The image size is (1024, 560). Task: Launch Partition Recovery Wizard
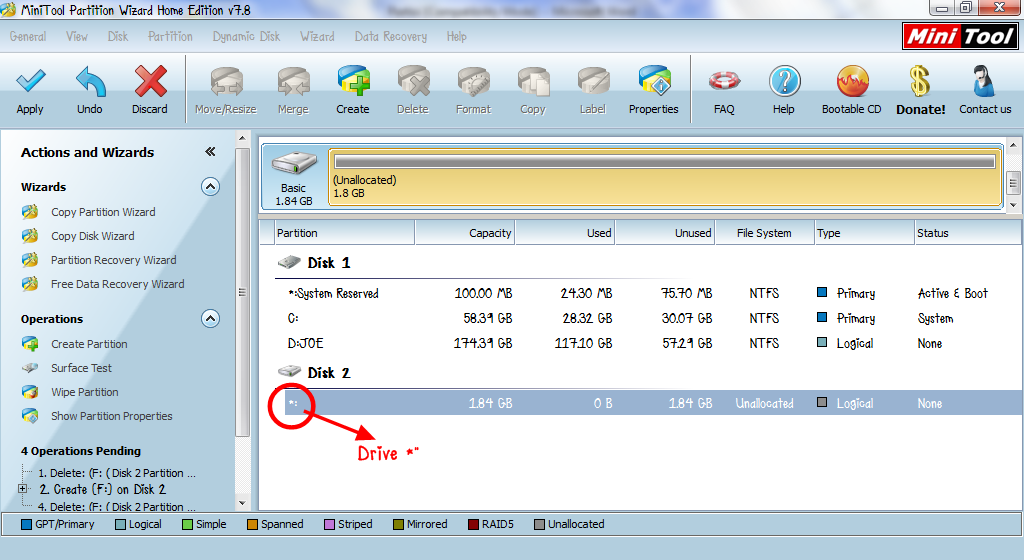pyautogui.click(x=114, y=260)
